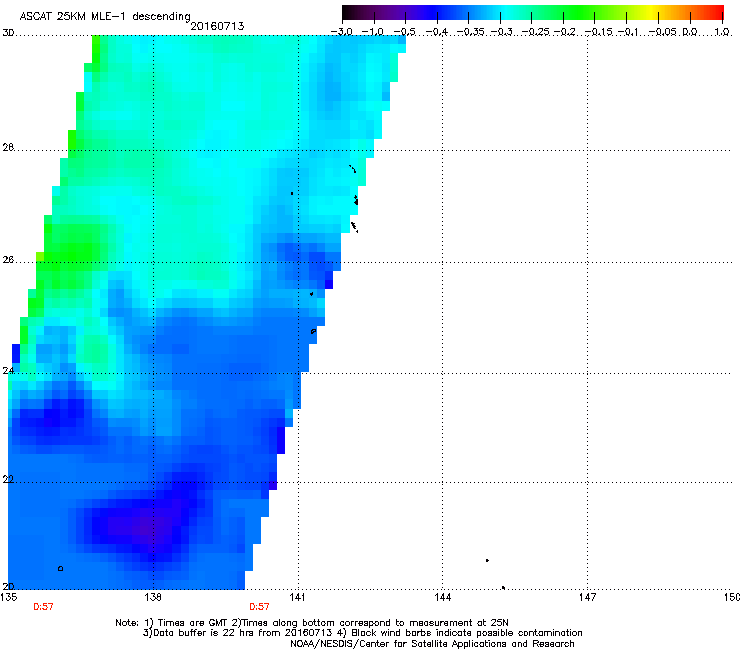Click the -0.05 colorbar label
The image size is (740, 650).
[x=663, y=32]
